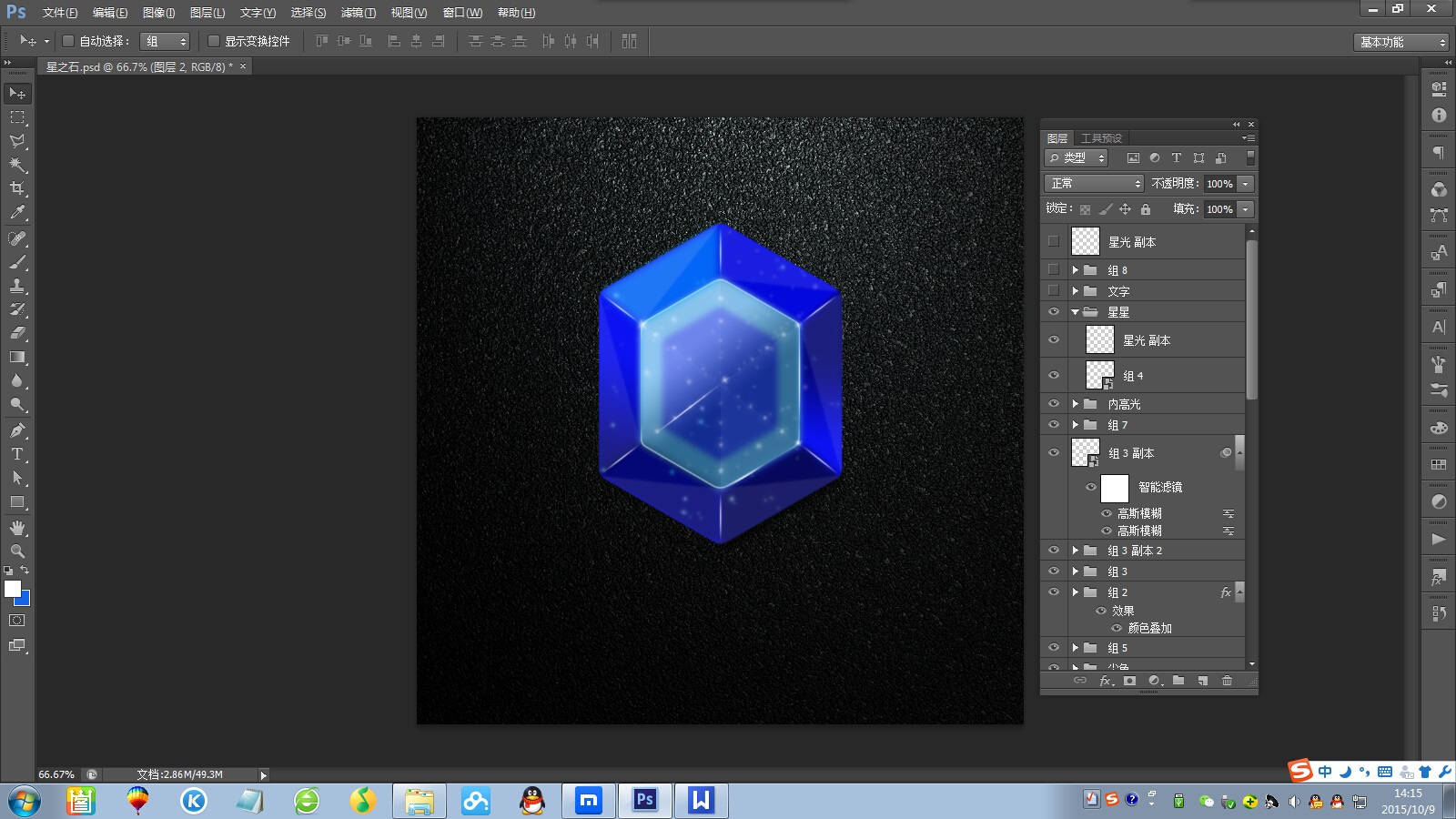Toggle Quick Mask mode
The width and height of the screenshot is (1456, 819).
(17, 621)
